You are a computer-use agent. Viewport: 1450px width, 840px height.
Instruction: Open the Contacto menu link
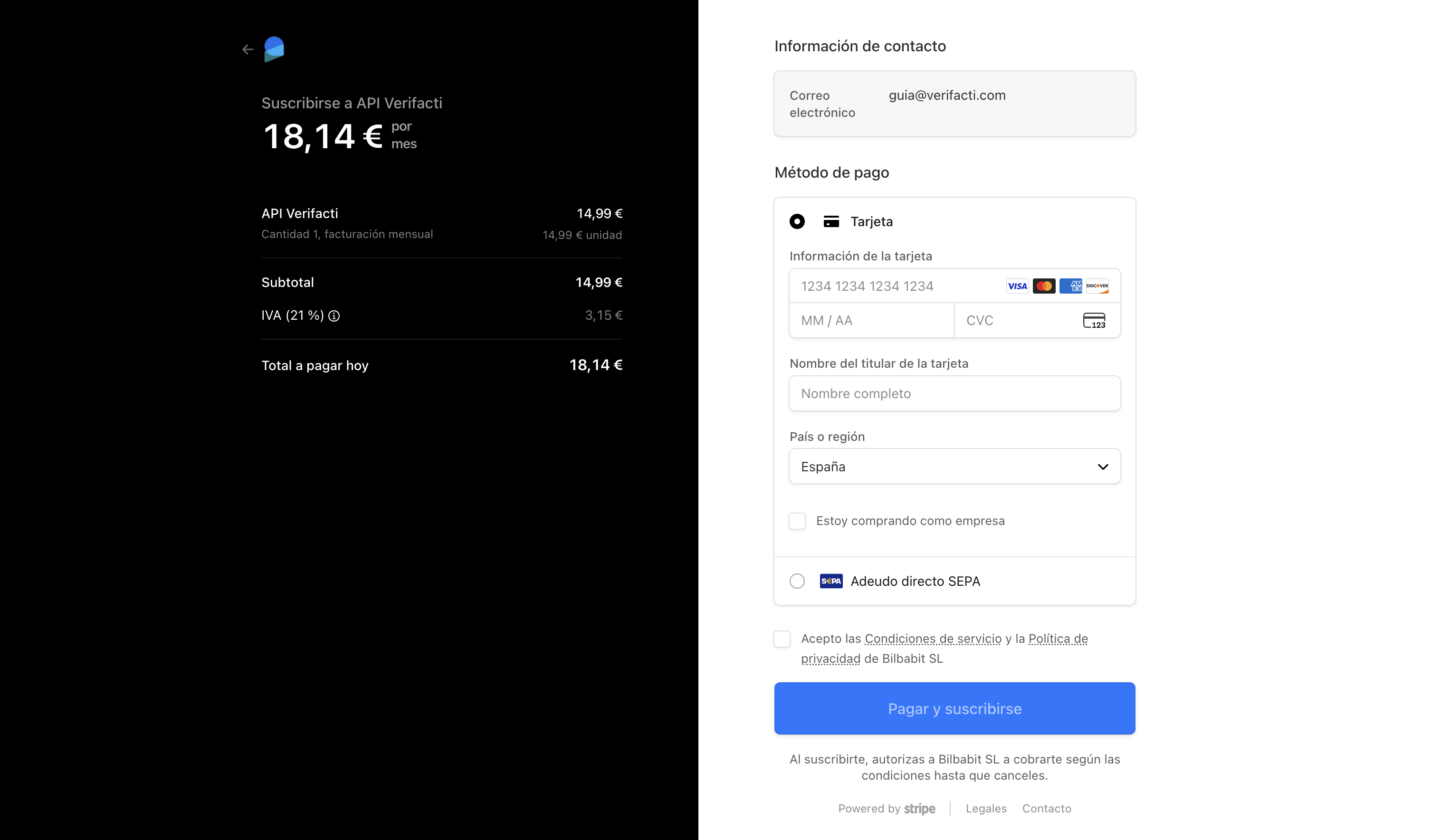1047,808
